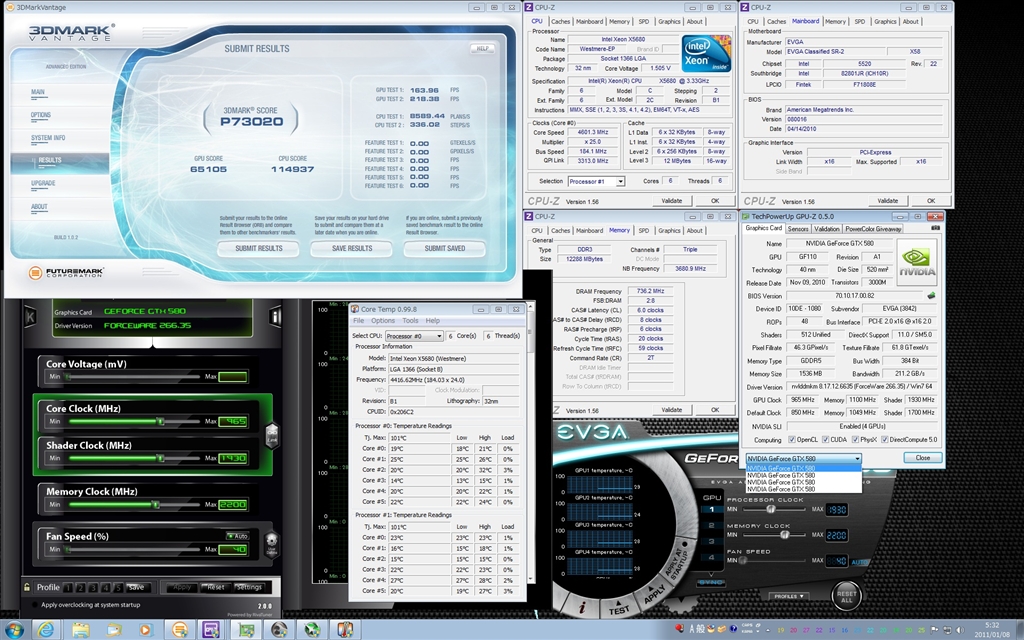The width and height of the screenshot is (1024, 640).
Task: Open the Core Temp File menu
Action: [359, 321]
